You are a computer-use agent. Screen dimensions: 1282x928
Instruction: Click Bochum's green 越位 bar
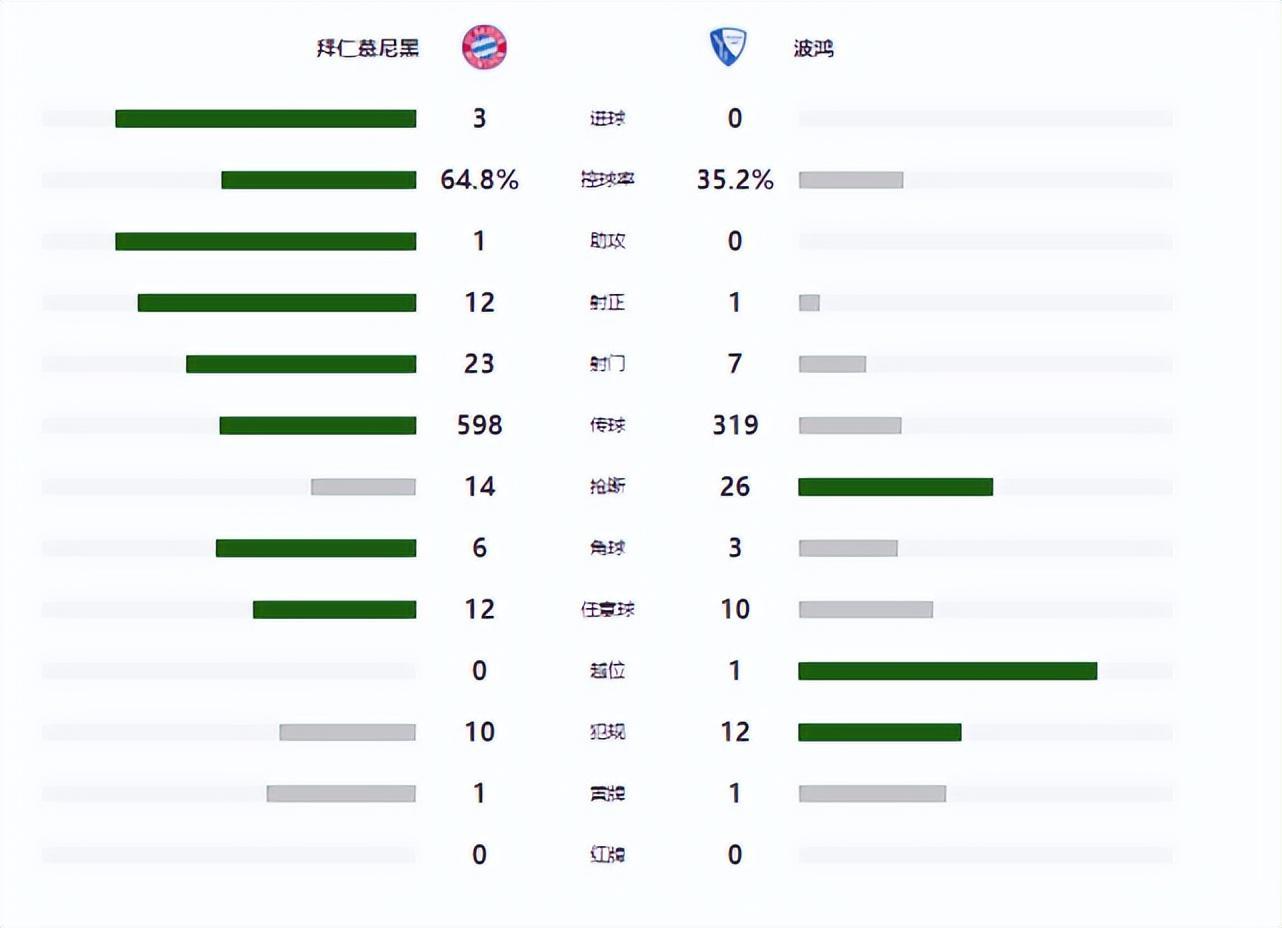pos(947,671)
